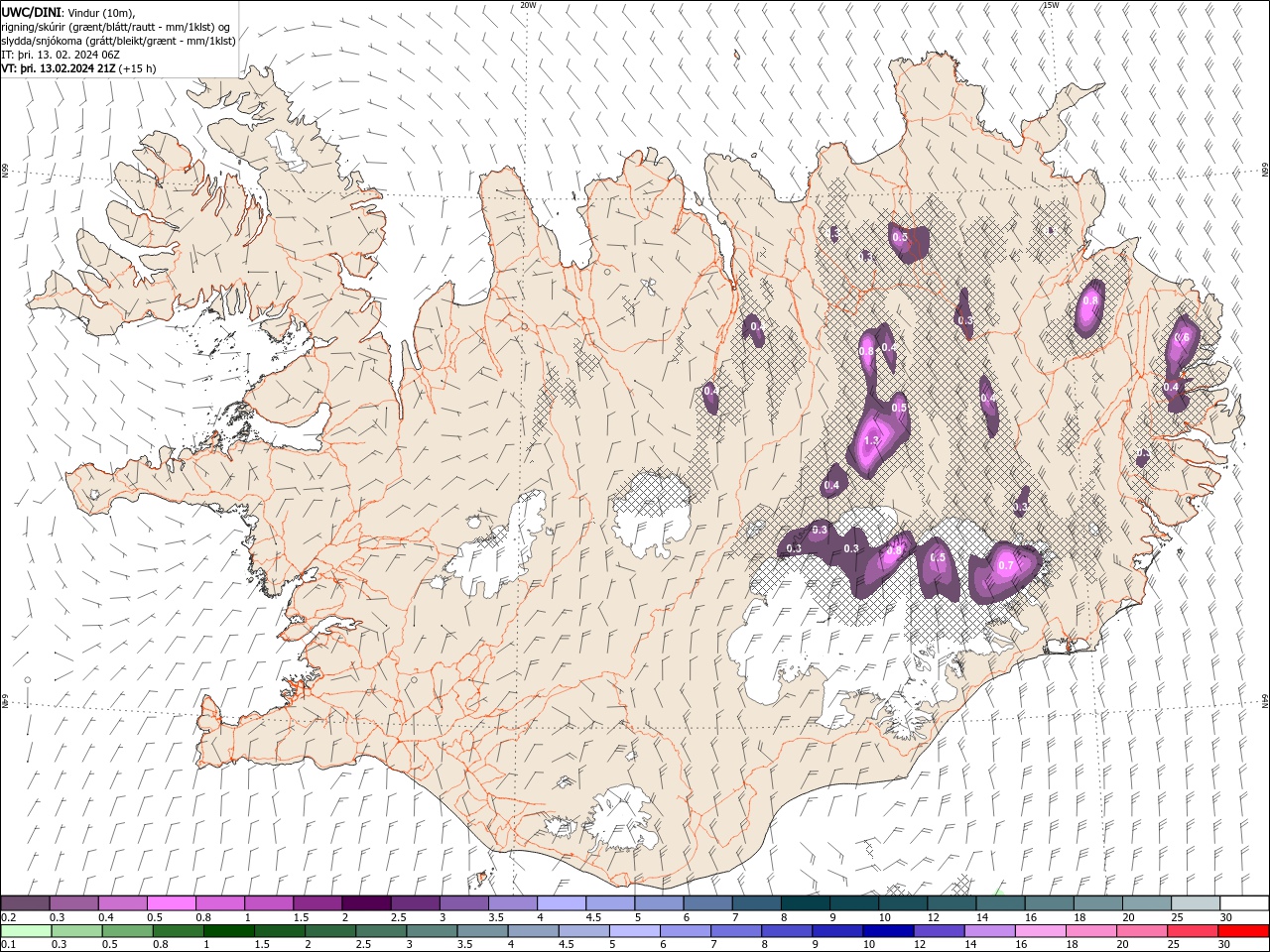
Task: Click the light pink 16 mm swatch in lower legend
Action: (x=1039, y=931)
